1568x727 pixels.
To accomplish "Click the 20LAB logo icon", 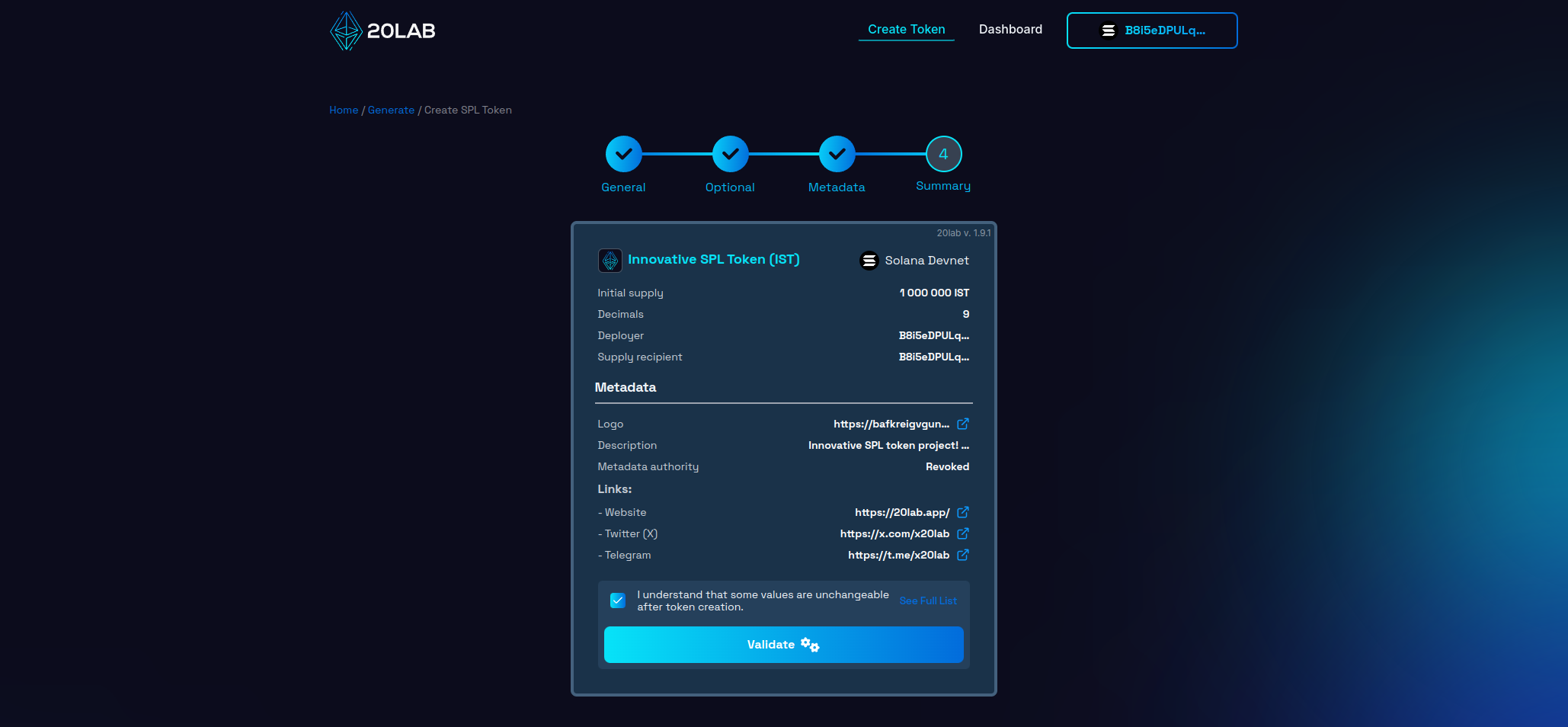I will pyautogui.click(x=346, y=30).
